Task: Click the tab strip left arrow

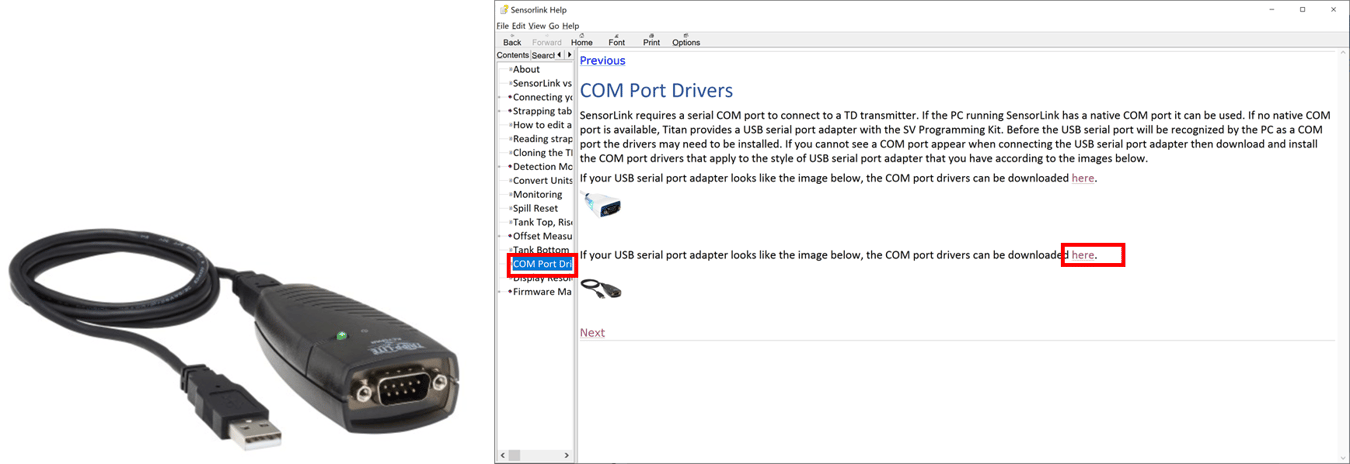Action: (x=559, y=55)
